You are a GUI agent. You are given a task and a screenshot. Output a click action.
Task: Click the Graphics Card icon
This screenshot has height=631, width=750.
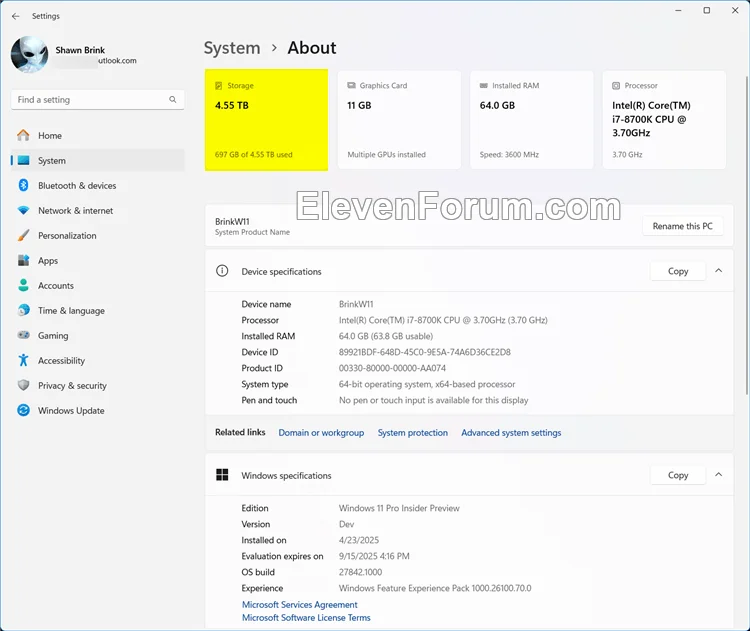351,86
